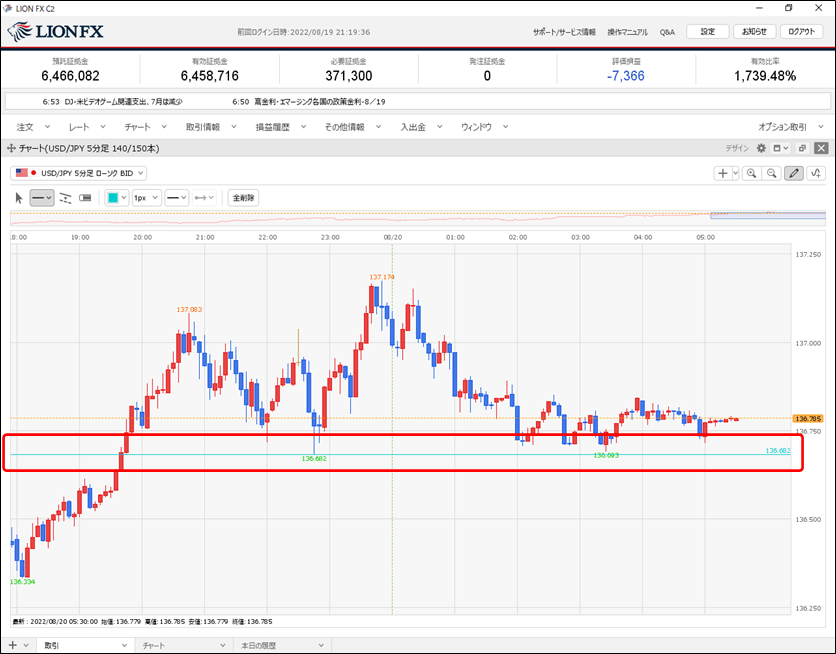
Task: Click the eraser tool icon
Action: click(x=85, y=198)
